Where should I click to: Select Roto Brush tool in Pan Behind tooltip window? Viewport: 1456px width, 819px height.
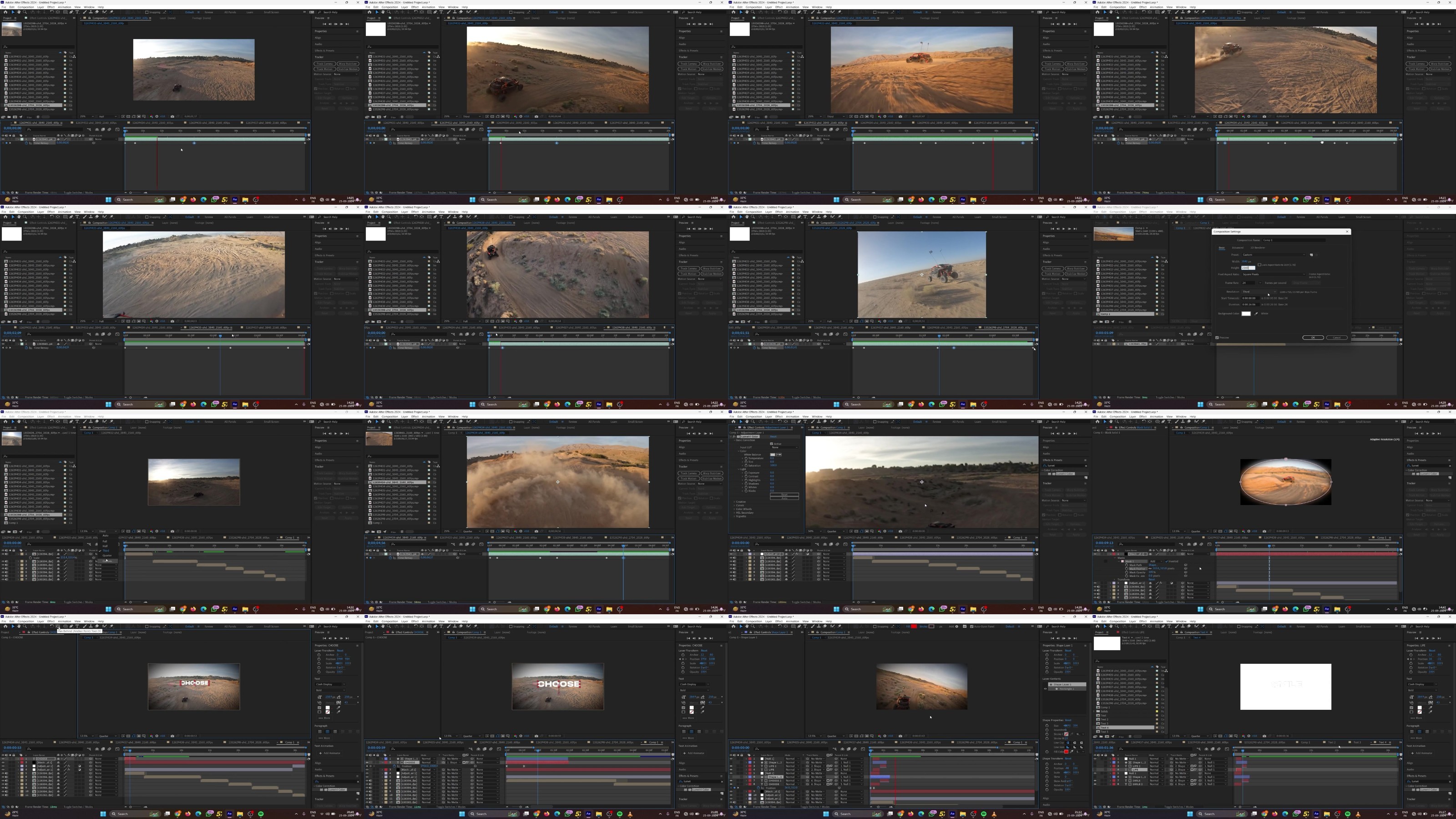pyautogui.click(x=105, y=626)
